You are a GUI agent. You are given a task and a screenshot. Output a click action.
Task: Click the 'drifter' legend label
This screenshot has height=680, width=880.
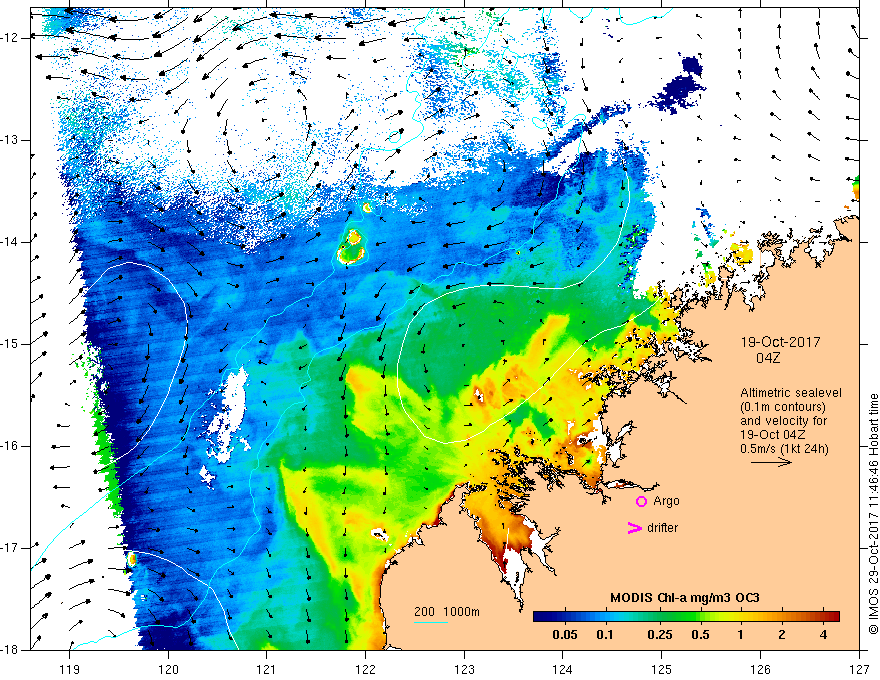[662, 528]
